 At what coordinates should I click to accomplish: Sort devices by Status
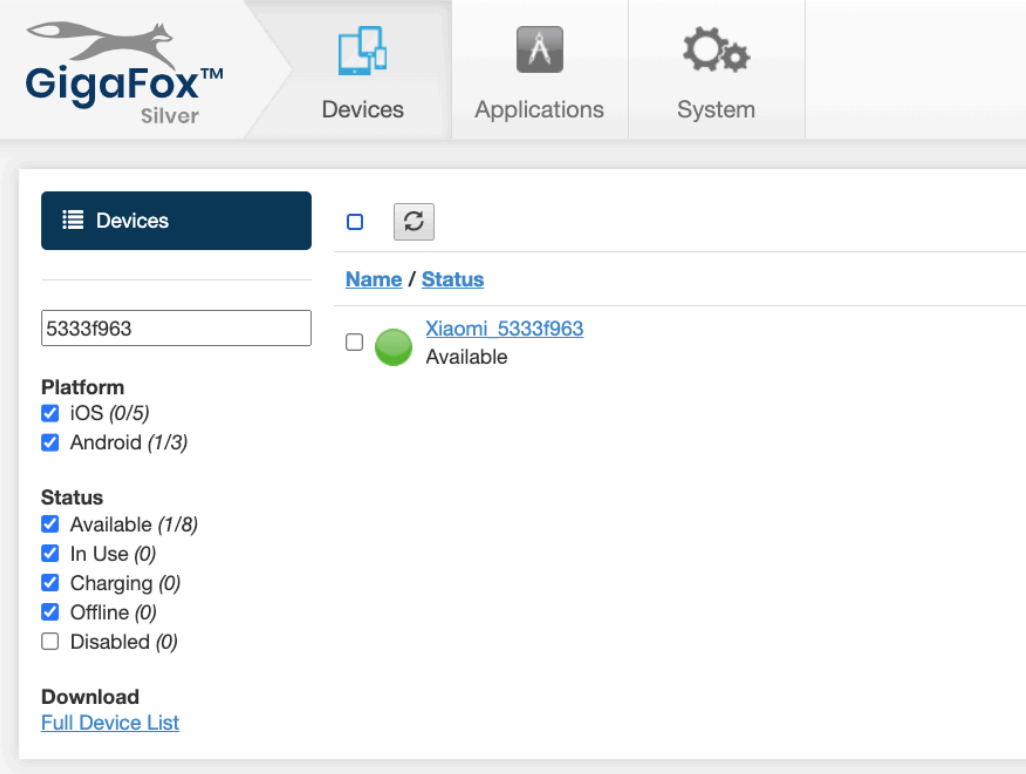pyautogui.click(x=453, y=279)
